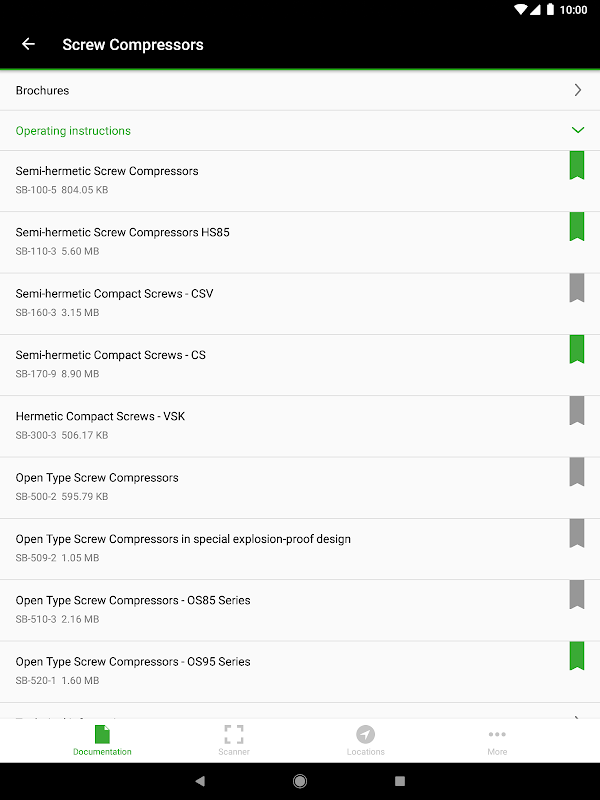Bookmark Hermetic Compact Screws VSK
The width and height of the screenshot is (600, 800).
pos(577,410)
